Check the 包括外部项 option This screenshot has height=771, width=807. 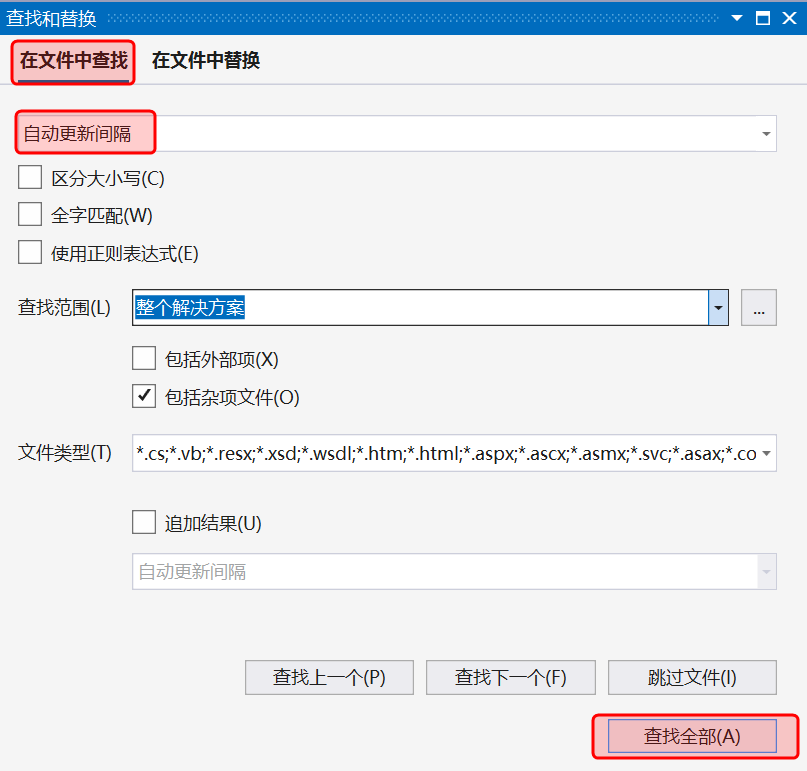(144, 359)
